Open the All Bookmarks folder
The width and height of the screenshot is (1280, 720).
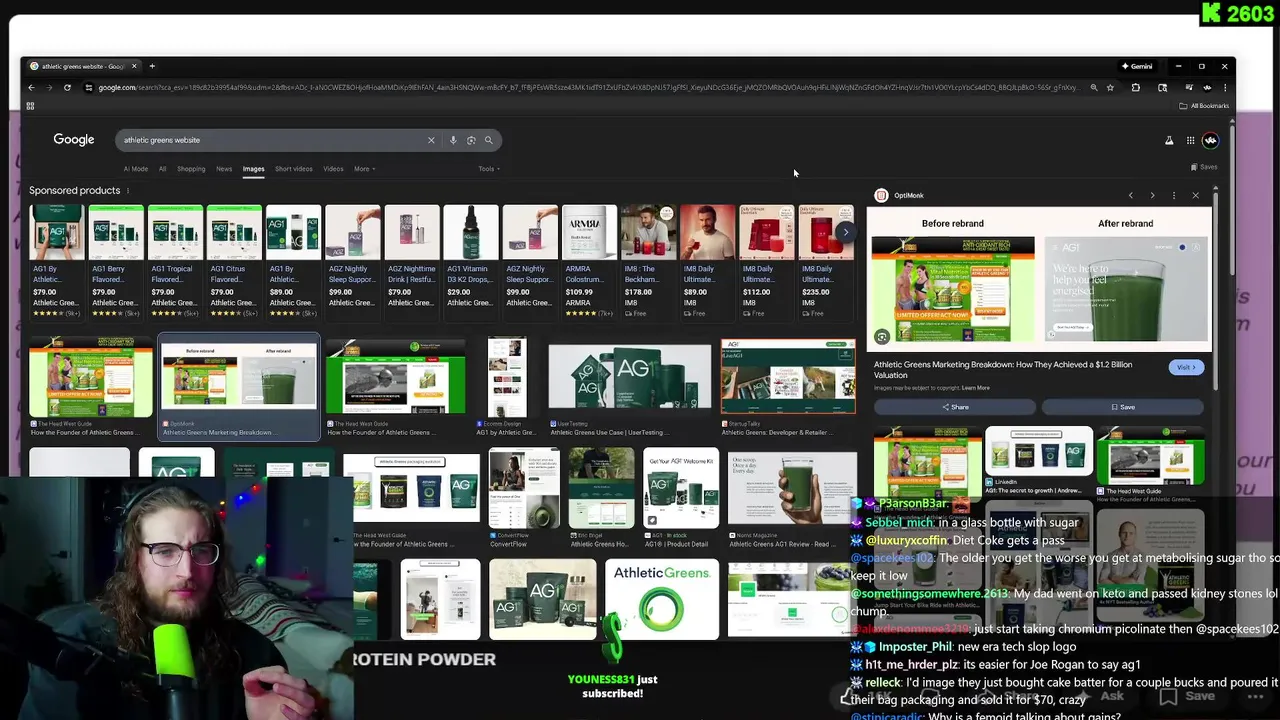tap(1205, 106)
